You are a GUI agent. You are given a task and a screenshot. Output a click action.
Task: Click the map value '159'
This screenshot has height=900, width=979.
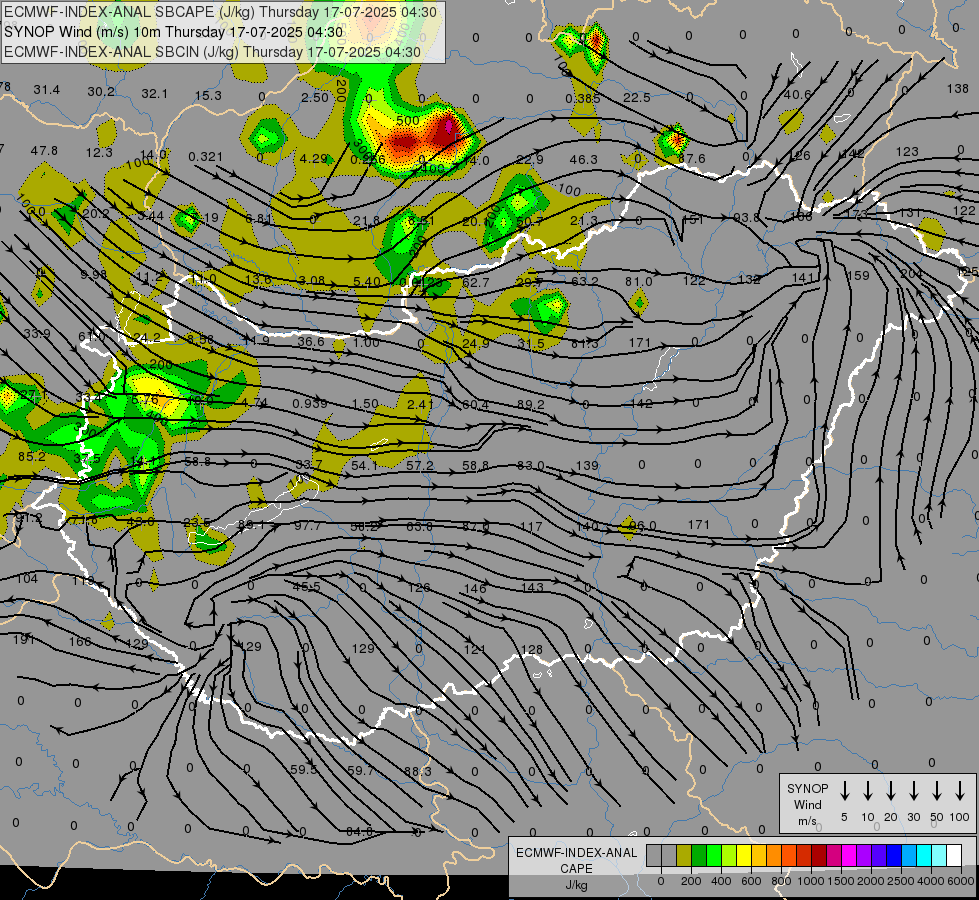[858, 275]
